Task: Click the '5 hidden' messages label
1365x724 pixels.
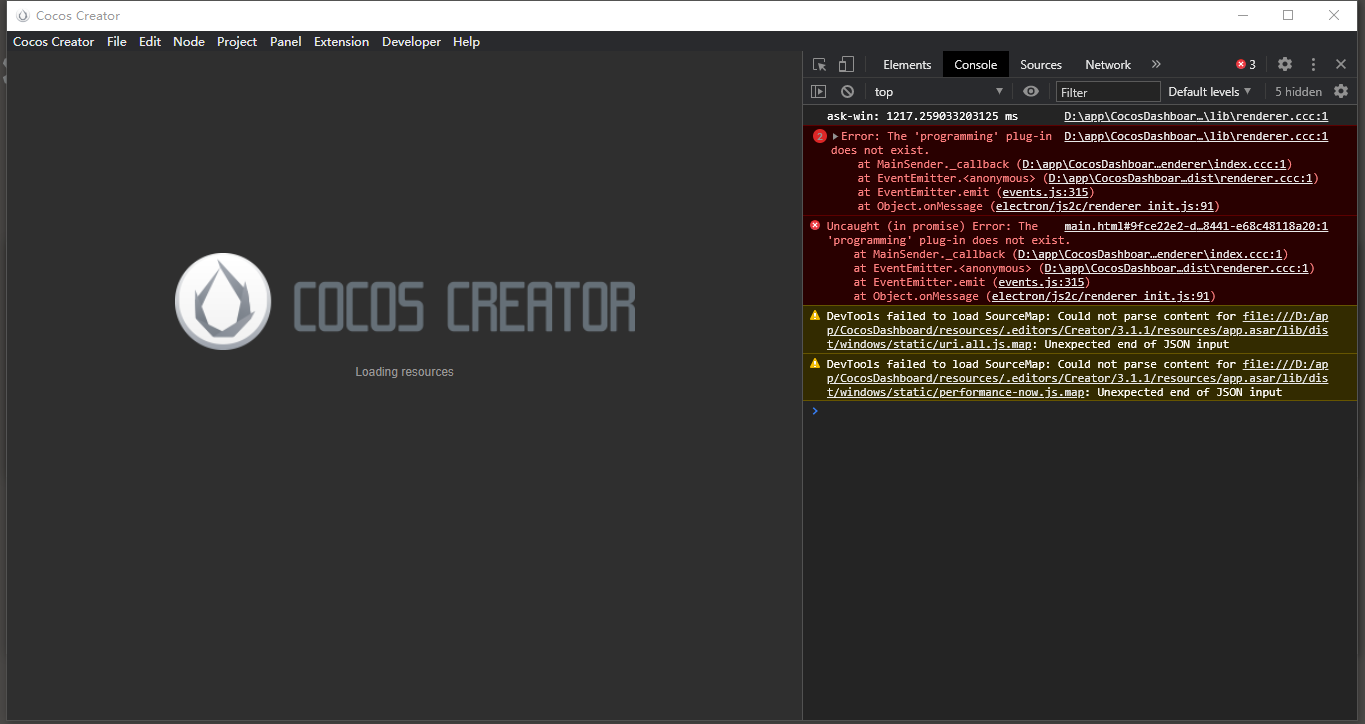Action: (x=1298, y=92)
